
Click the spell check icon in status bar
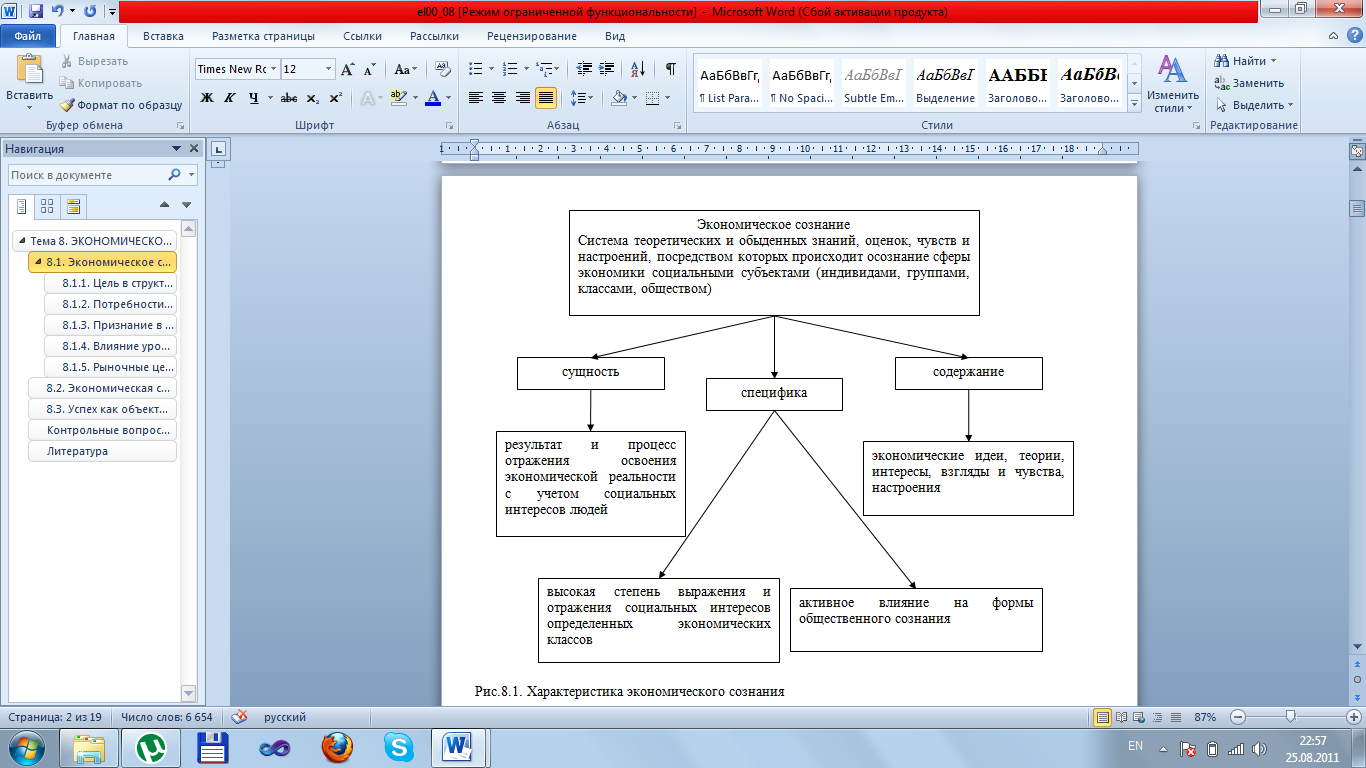tap(239, 717)
